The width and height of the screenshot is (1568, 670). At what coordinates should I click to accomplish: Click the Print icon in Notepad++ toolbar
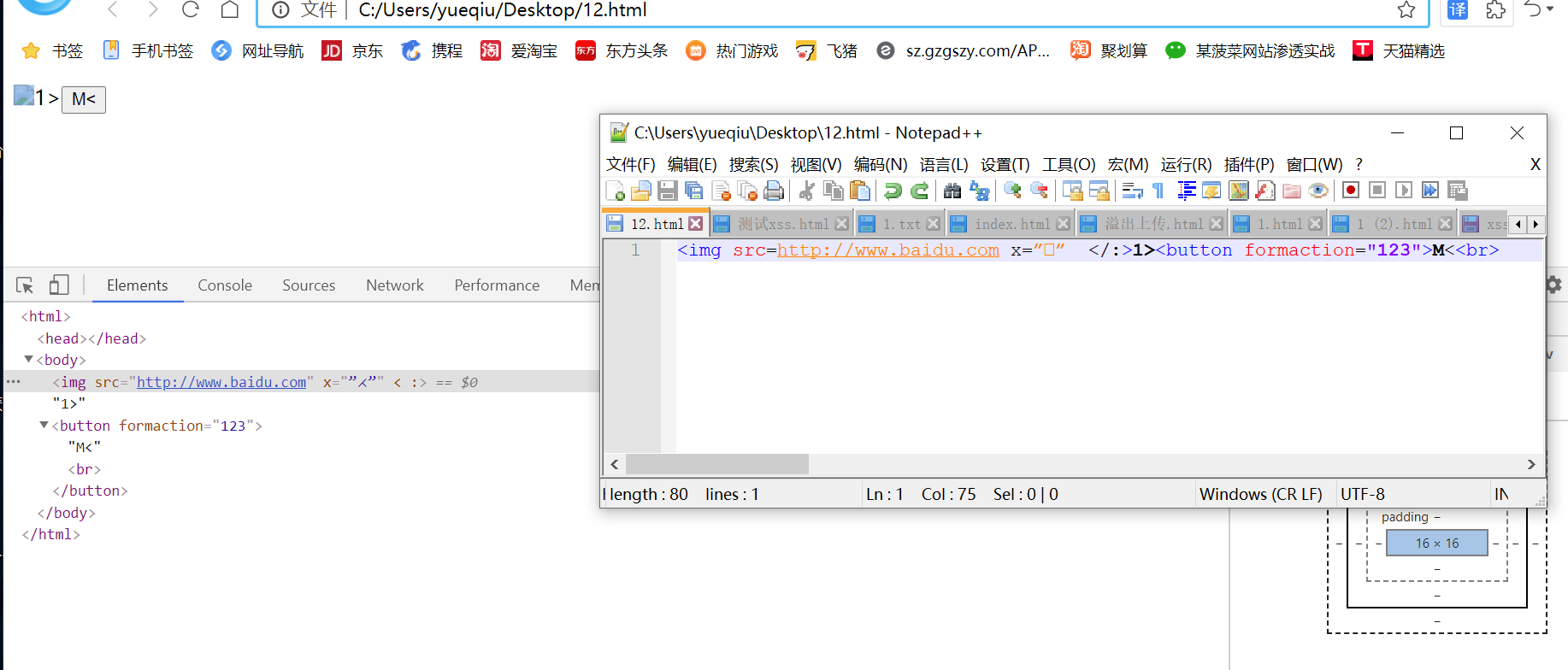pyautogui.click(x=774, y=191)
